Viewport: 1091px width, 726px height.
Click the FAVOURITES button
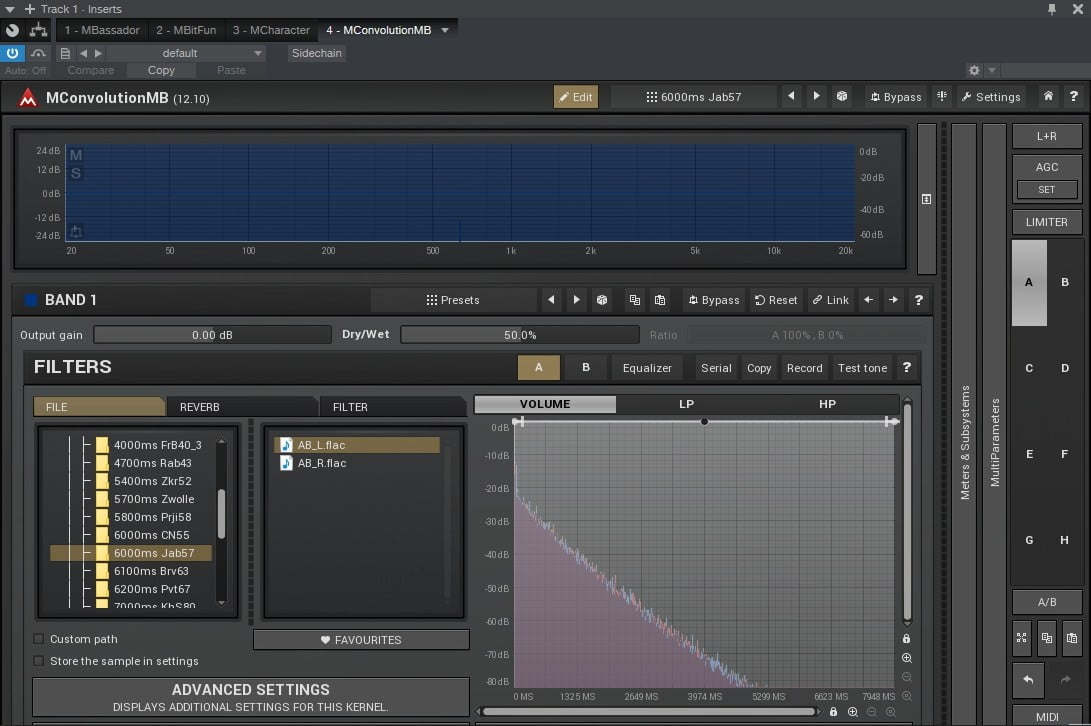coord(361,640)
